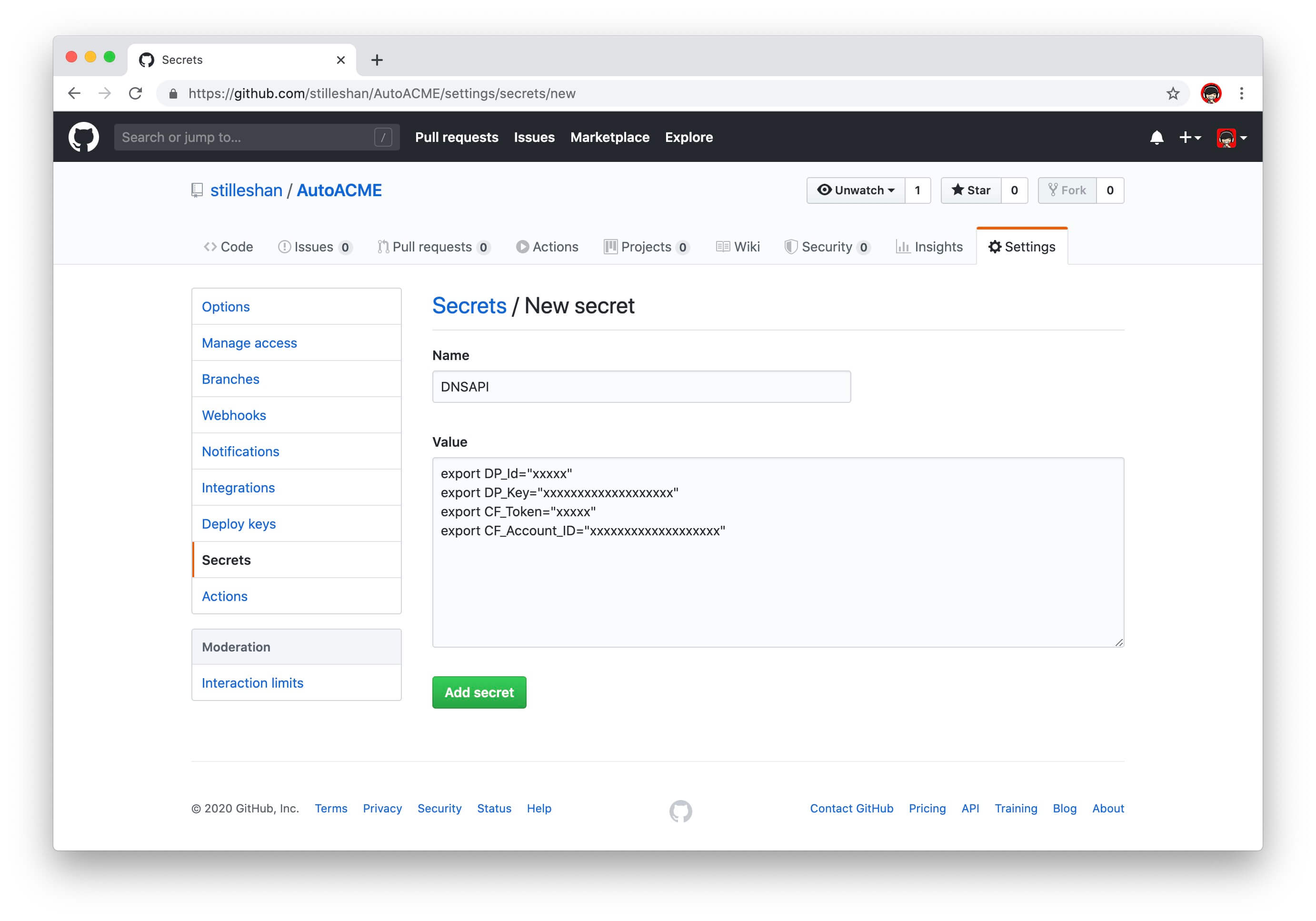Open the AutoACME repository link
Viewport: 1316px width, 921px height.
click(339, 190)
